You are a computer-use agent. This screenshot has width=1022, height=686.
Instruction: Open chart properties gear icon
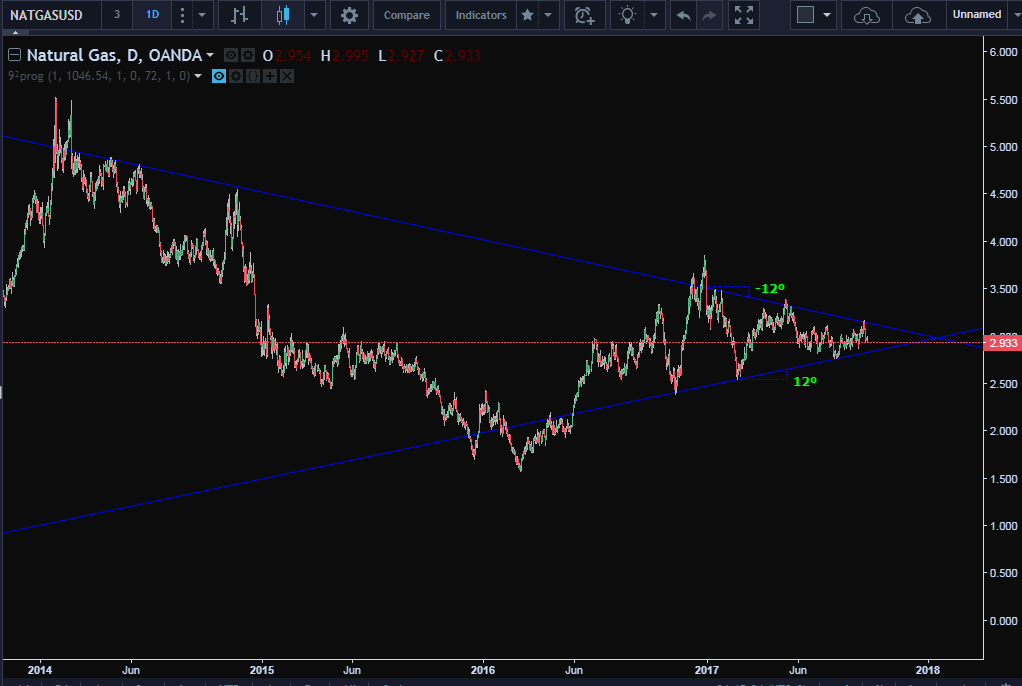pyautogui.click(x=349, y=15)
